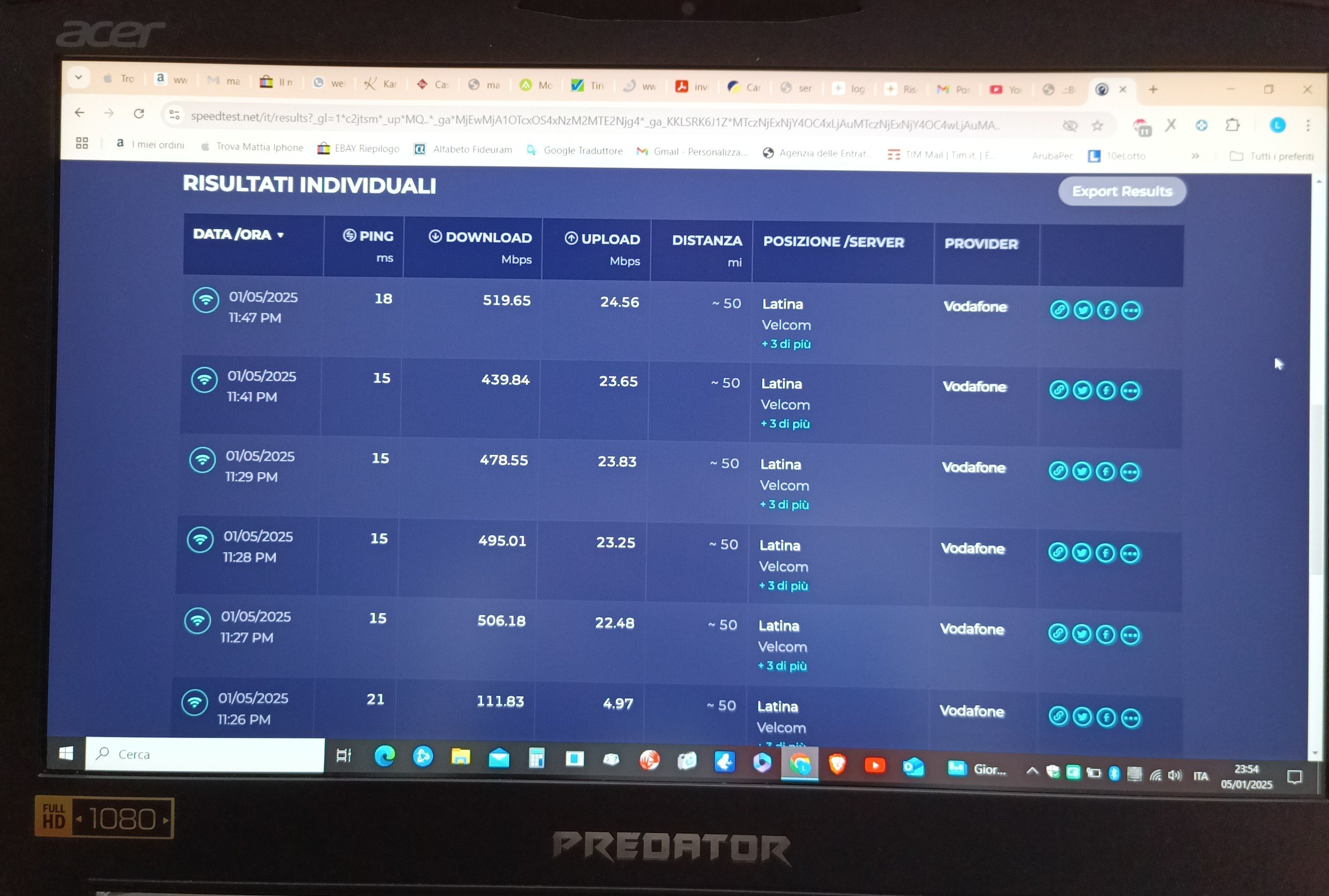Open more options for 11:28 PM result
The width and height of the screenshot is (1329, 896).
click(x=1130, y=553)
